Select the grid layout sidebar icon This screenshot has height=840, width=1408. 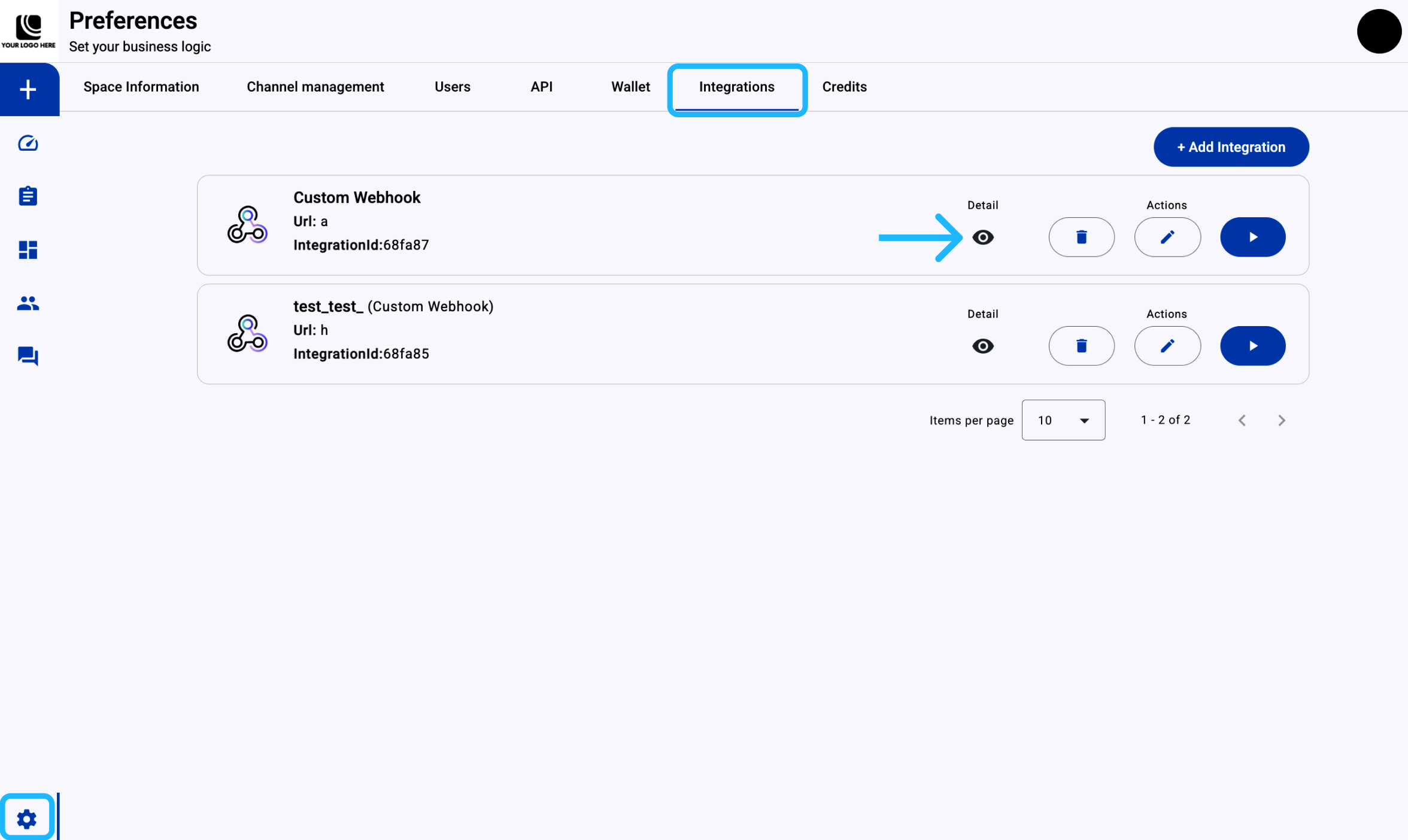(28, 249)
